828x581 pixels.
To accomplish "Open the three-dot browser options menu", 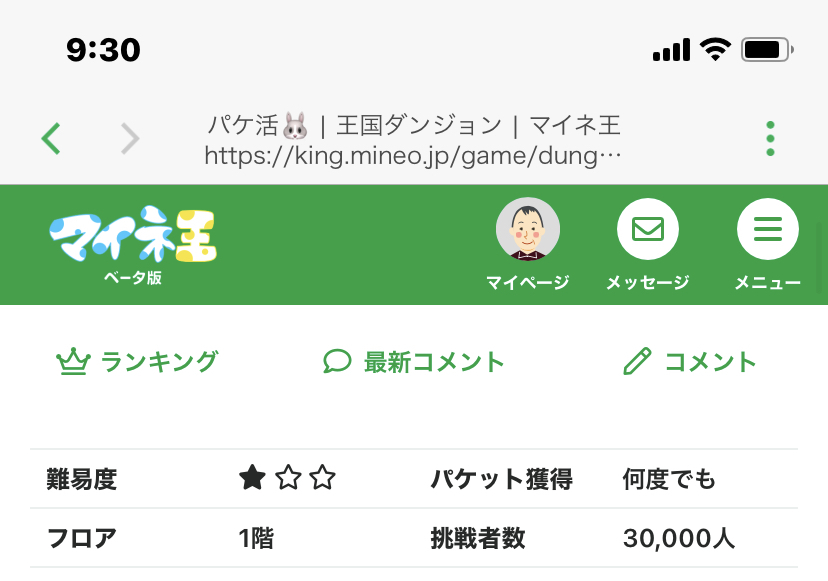I will [769, 138].
